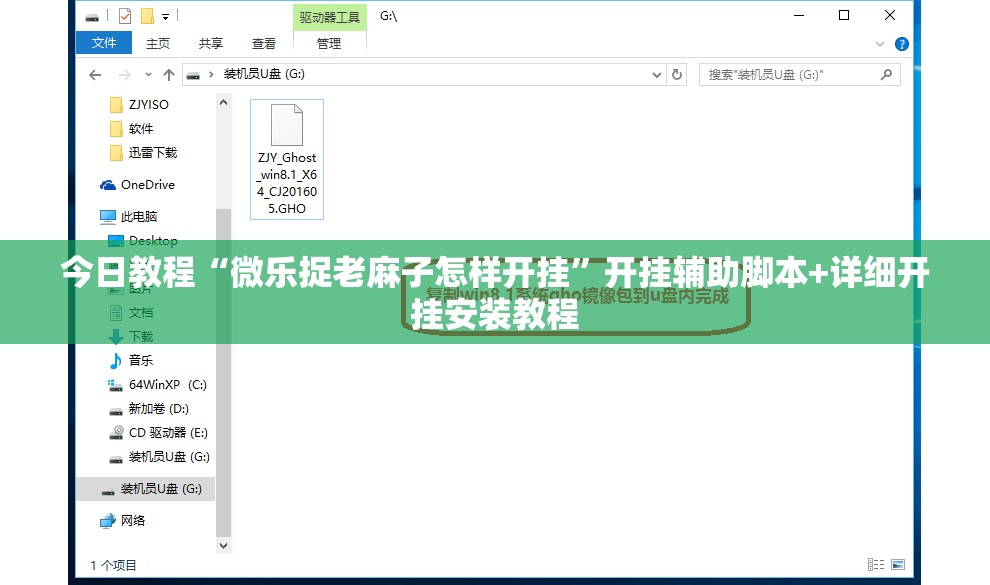
Task: Open the 文件 menu tab
Action: tap(104, 43)
